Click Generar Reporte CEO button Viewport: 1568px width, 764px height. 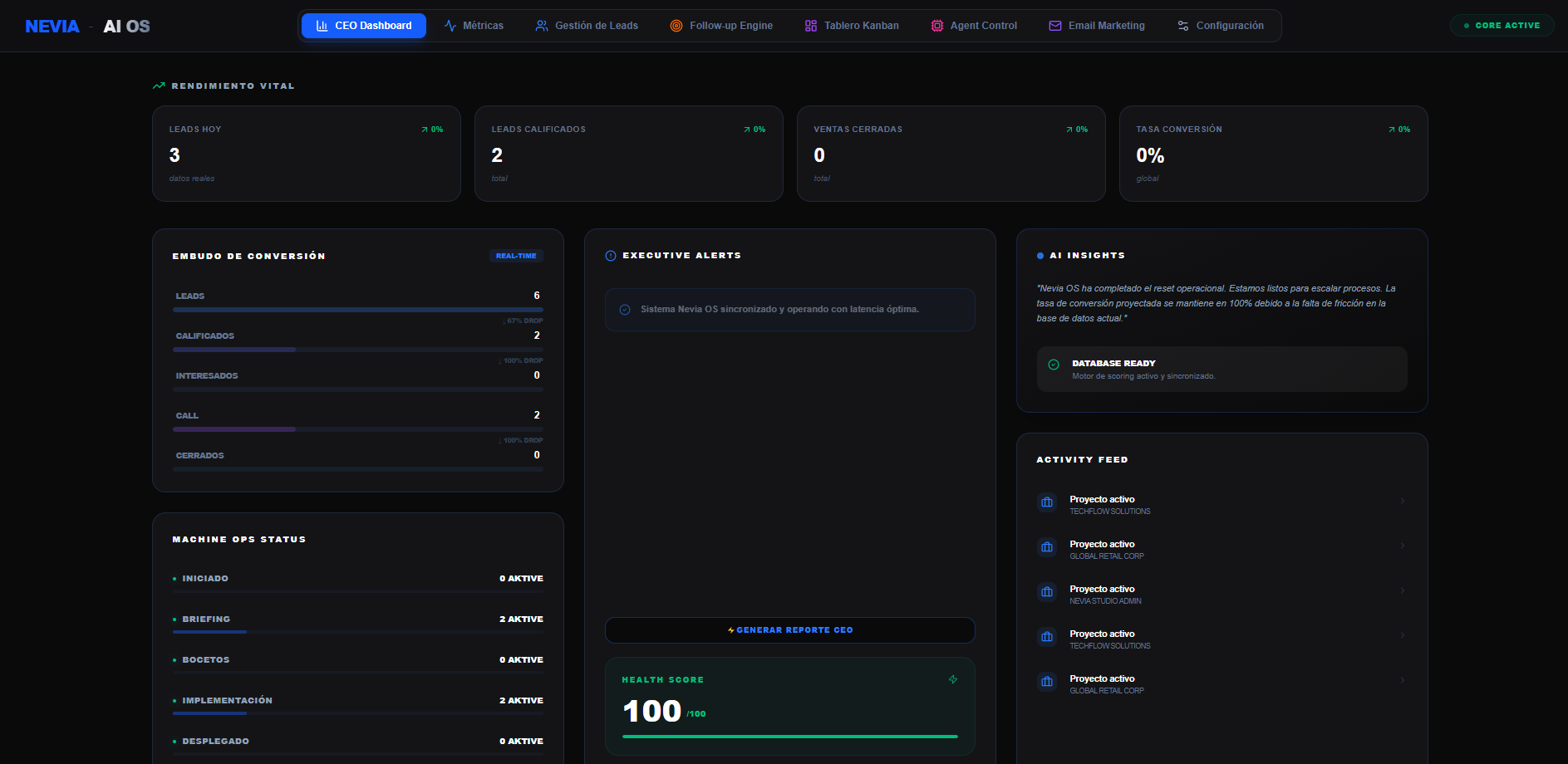790,630
